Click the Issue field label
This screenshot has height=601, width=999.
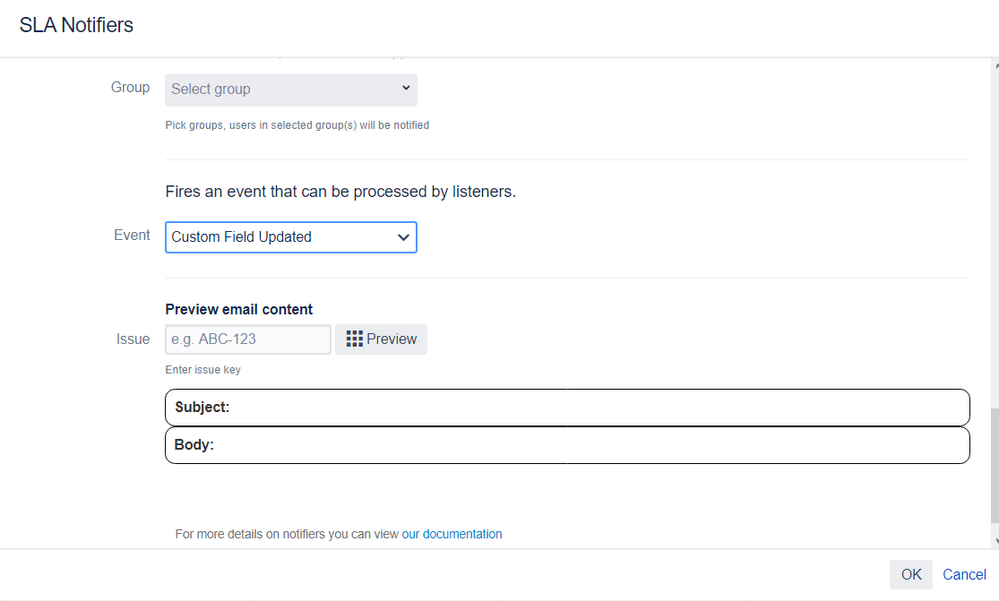(x=133, y=339)
